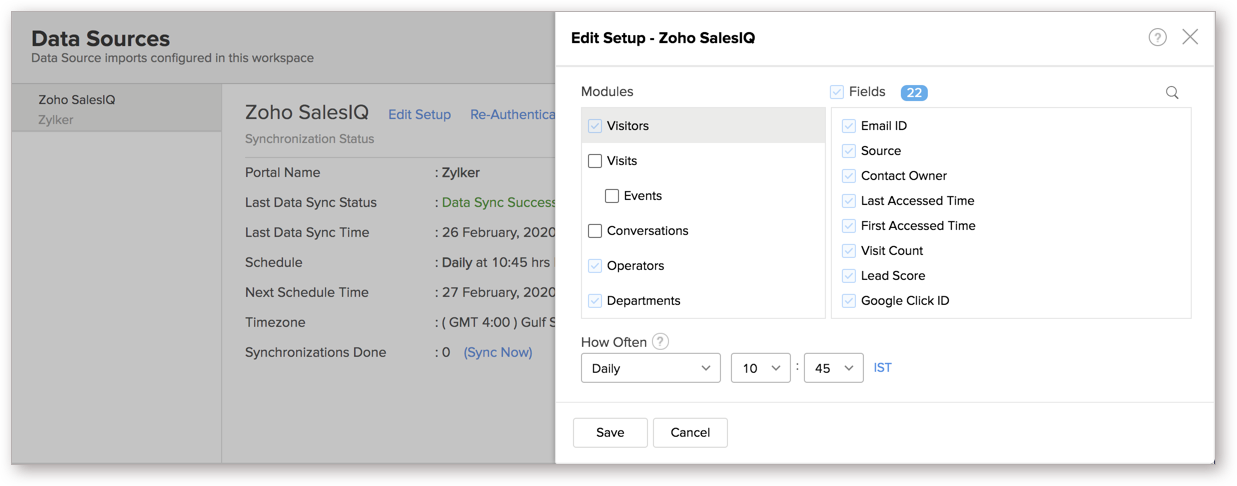The width and height of the screenshot is (1237, 486).
Task: Toggle the Contact Owner field checkbox
Action: [849, 176]
